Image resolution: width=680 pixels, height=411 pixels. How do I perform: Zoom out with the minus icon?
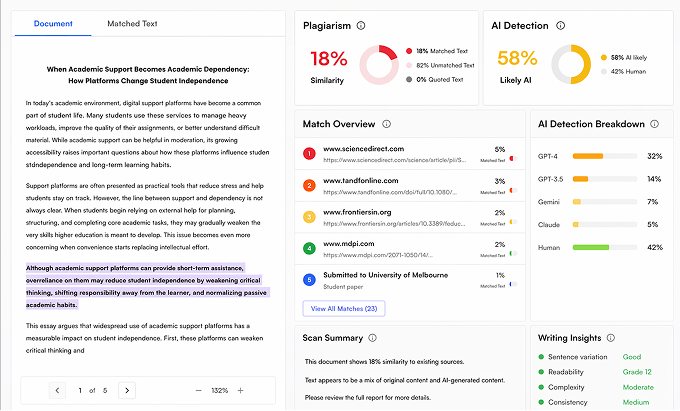tap(199, 390)
